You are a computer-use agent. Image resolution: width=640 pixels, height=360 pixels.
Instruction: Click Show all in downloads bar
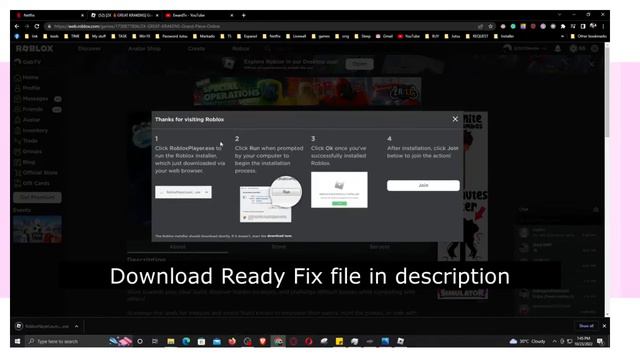(x=586, y=326)
